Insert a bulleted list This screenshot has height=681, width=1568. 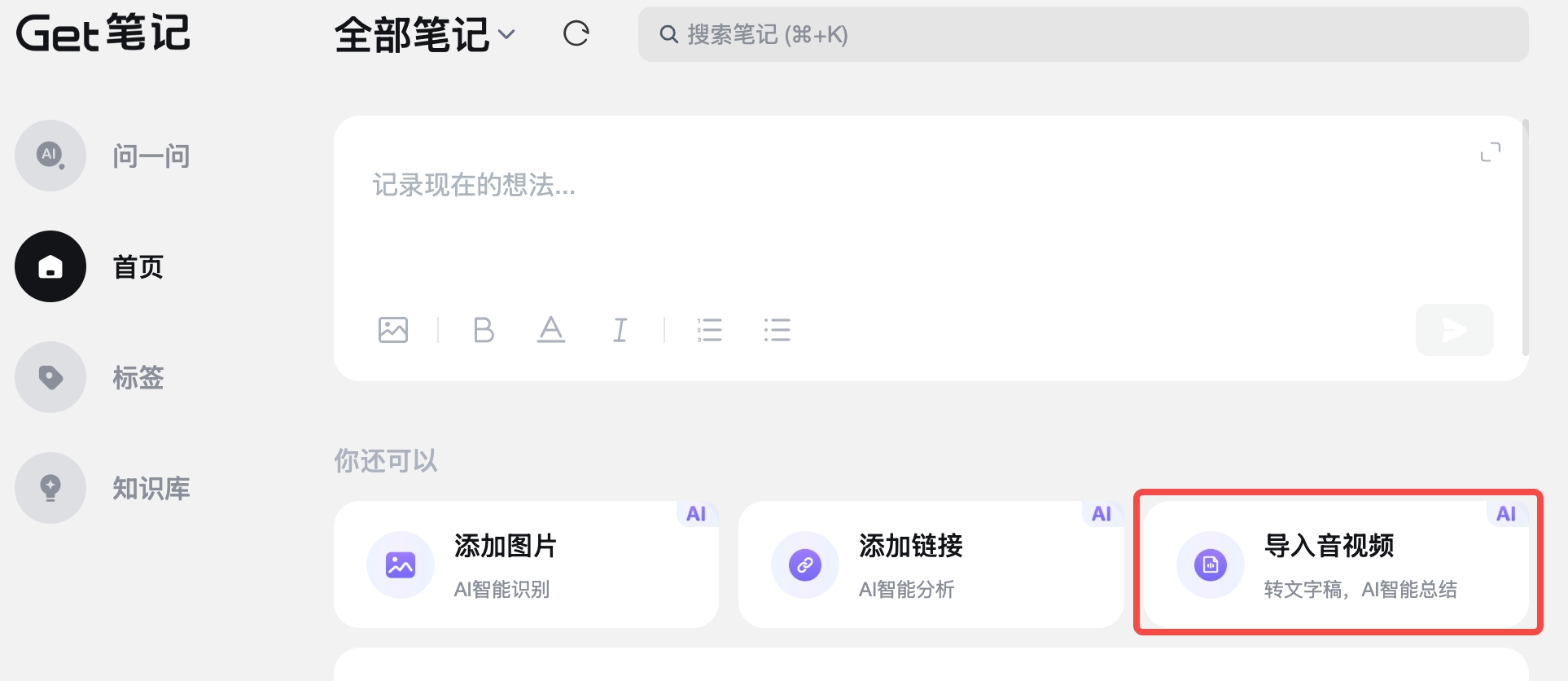[x=777, y=330]
